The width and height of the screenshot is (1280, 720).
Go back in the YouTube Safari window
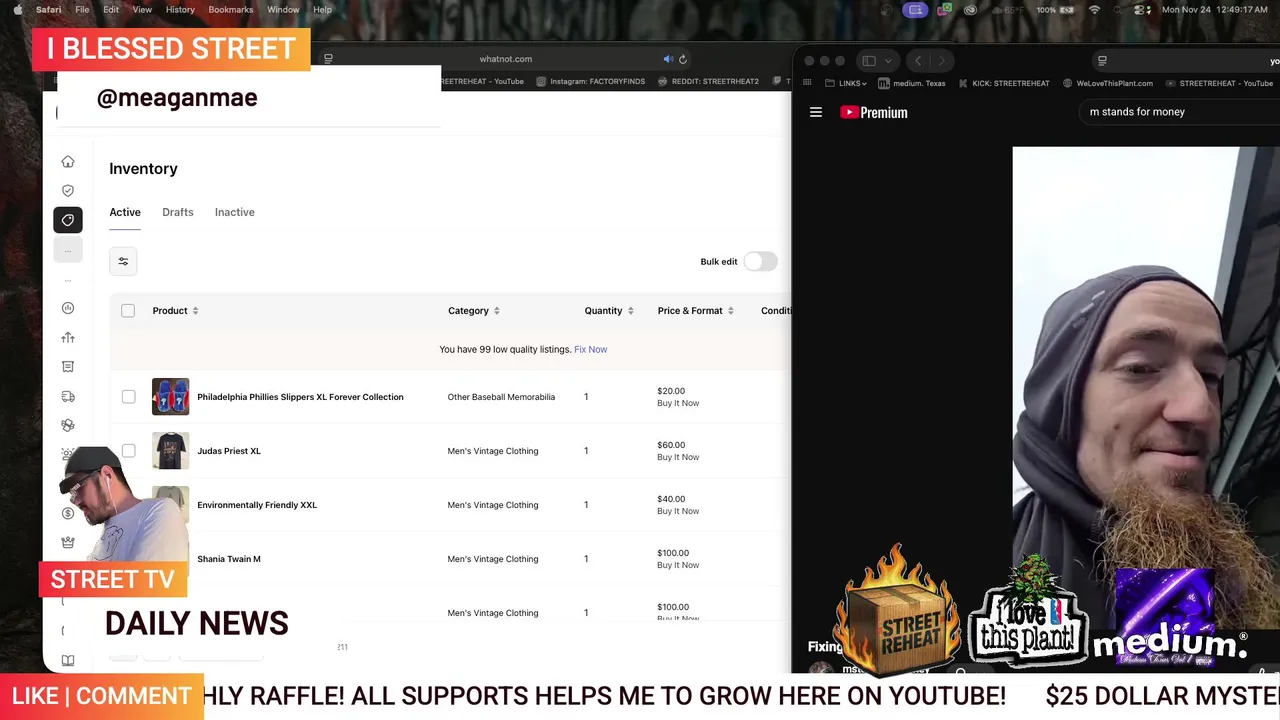click(x=918, y=61)
